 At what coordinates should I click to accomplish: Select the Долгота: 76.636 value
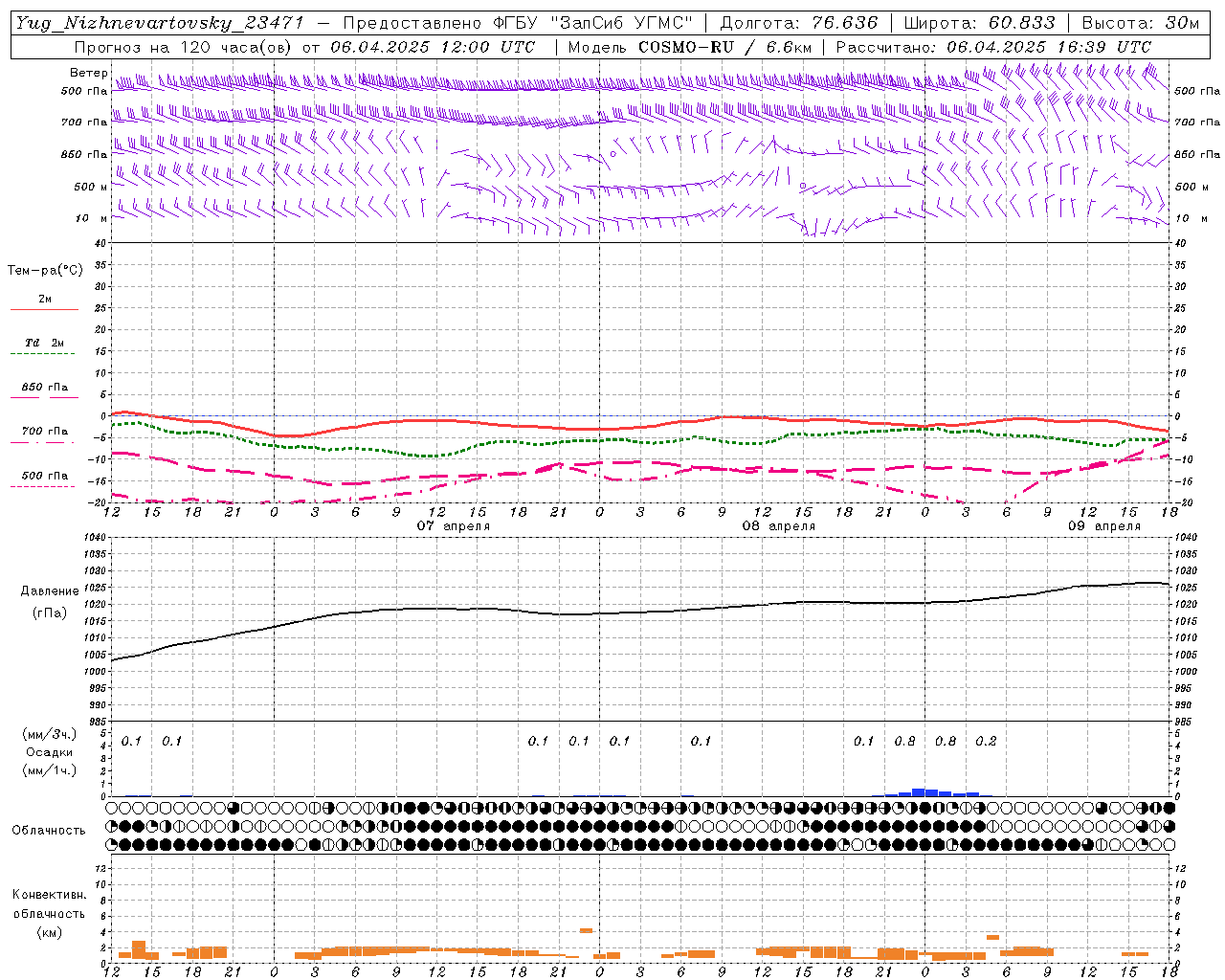(x=798, y=23)
